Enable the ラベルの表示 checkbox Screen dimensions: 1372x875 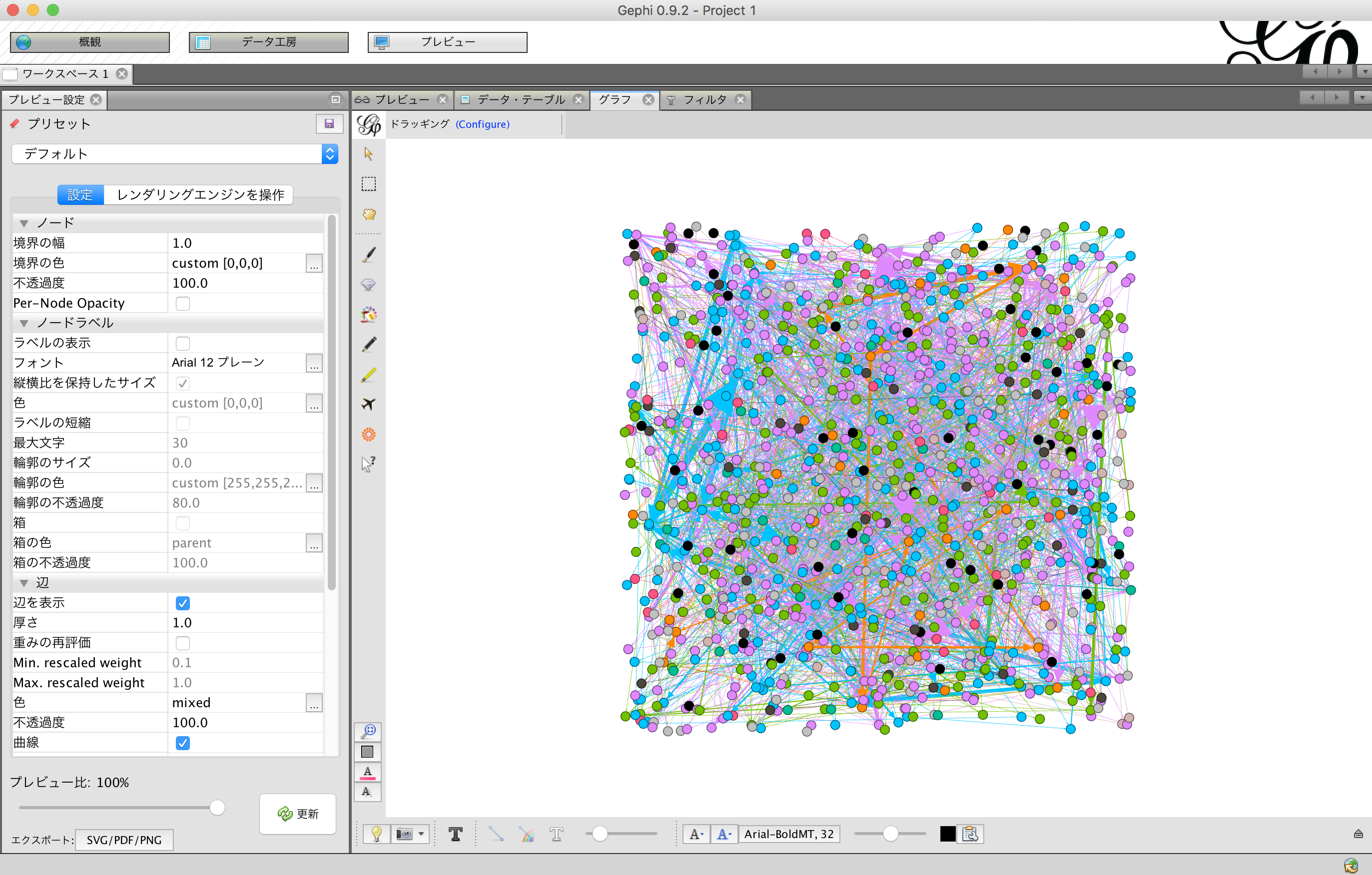coord(182,344)
